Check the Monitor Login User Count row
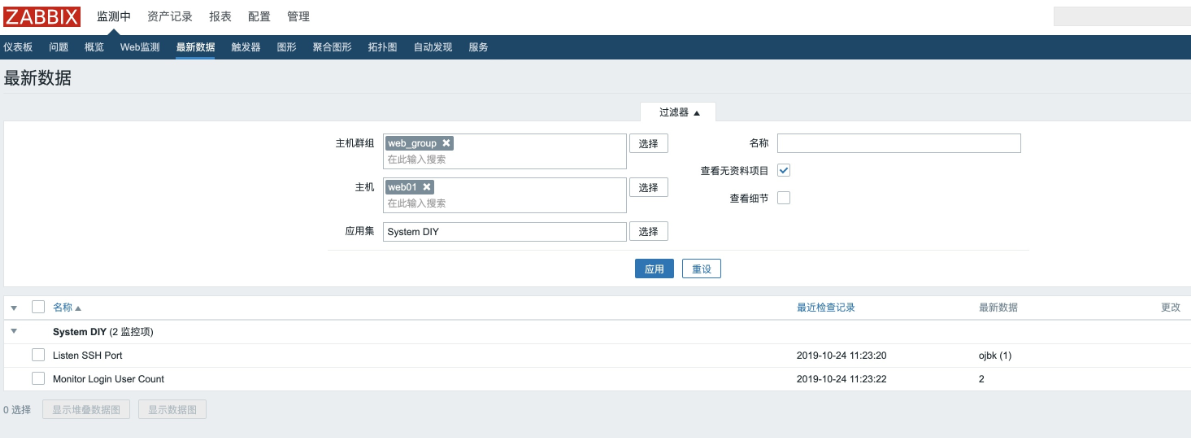 click(38, 379)
